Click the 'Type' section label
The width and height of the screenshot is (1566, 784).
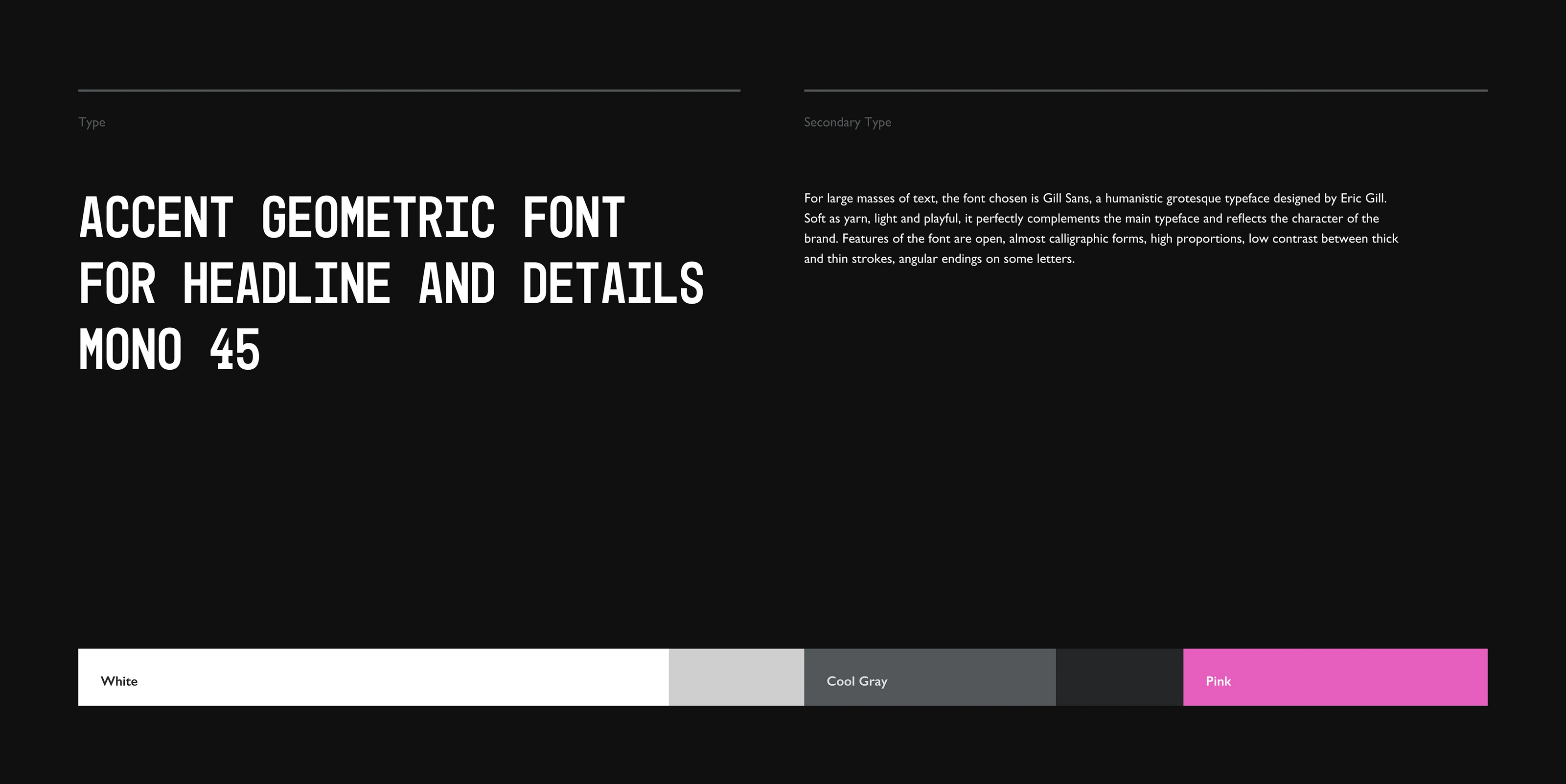pyautogui.click(x=92, y=122)
